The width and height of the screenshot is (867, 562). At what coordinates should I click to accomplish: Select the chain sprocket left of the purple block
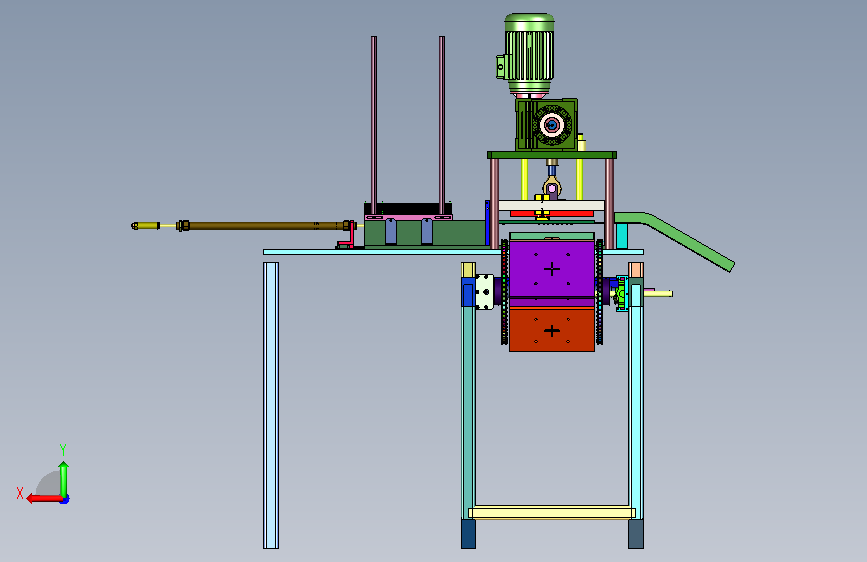click(504, 292)
